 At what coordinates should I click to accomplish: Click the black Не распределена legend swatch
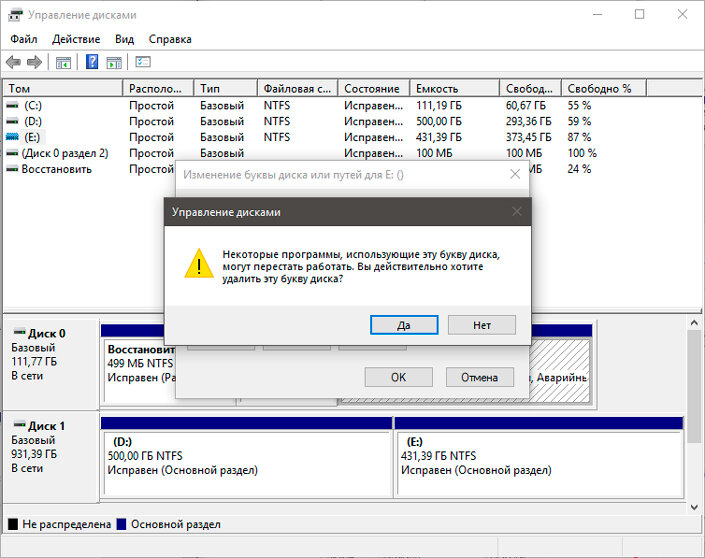pyautogui.click(x=13, y=524)
